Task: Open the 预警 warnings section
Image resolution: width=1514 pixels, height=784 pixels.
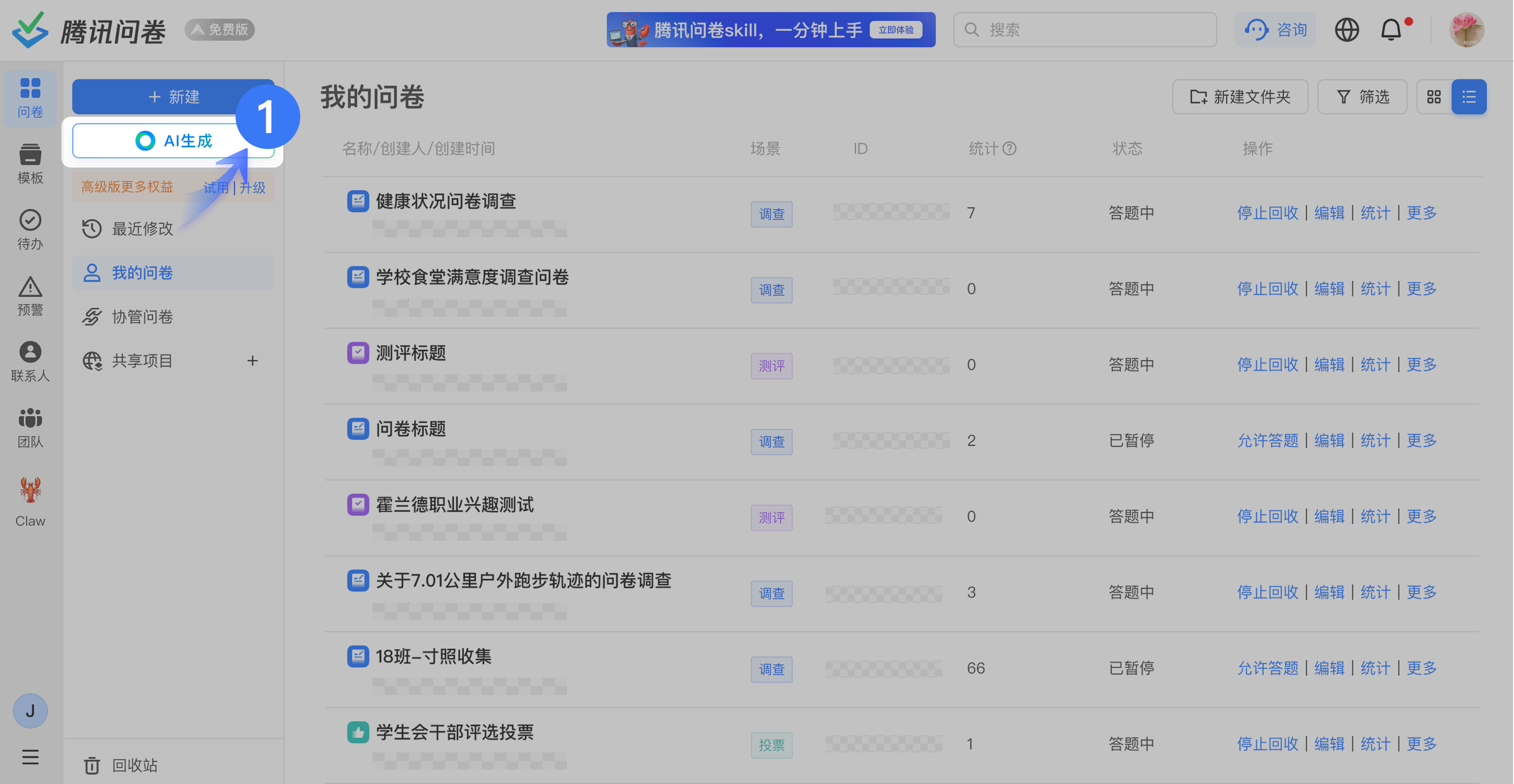Action: 30,296
